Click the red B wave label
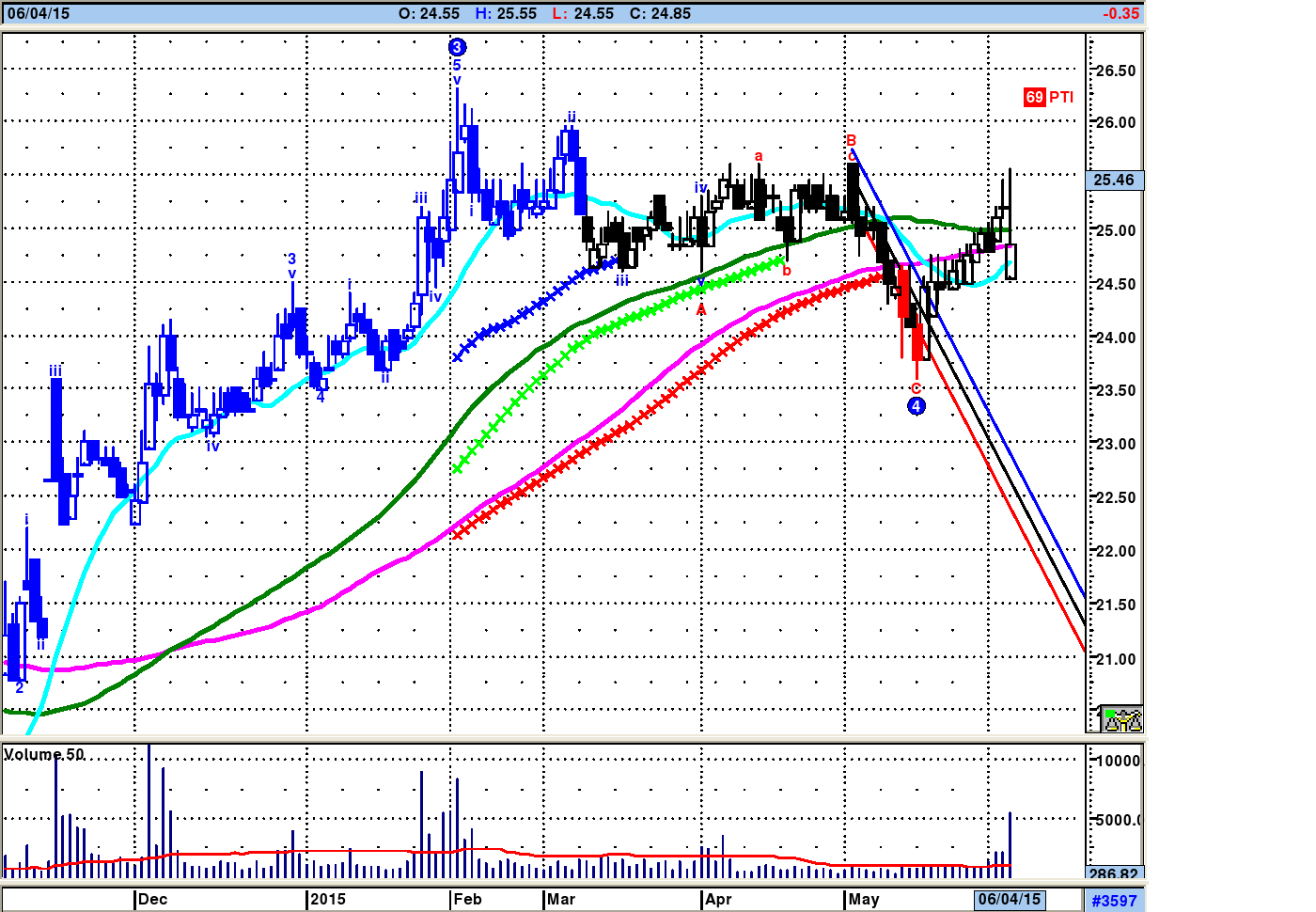 click(851, 141)
